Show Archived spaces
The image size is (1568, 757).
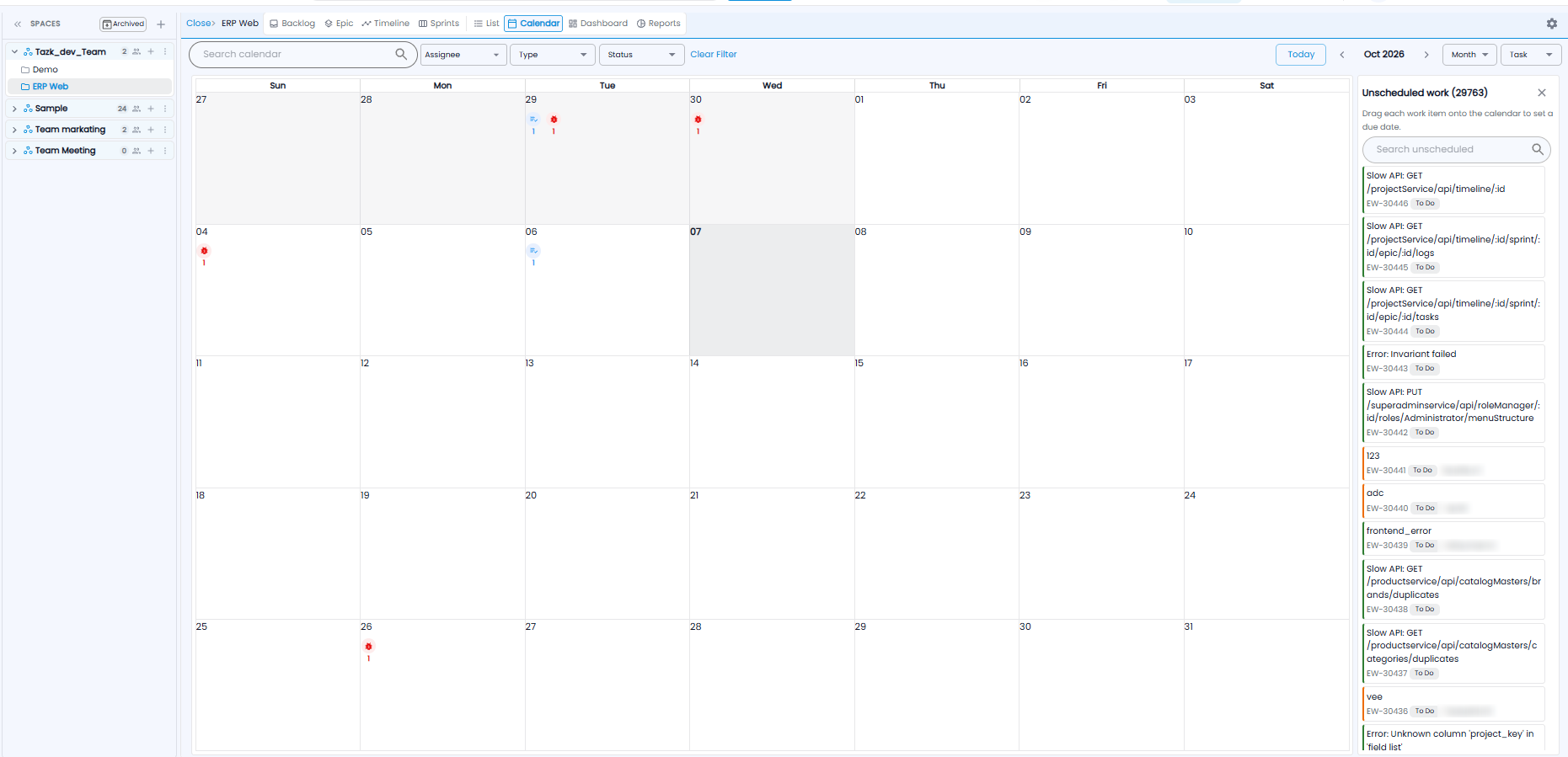(x=123, y=24)
